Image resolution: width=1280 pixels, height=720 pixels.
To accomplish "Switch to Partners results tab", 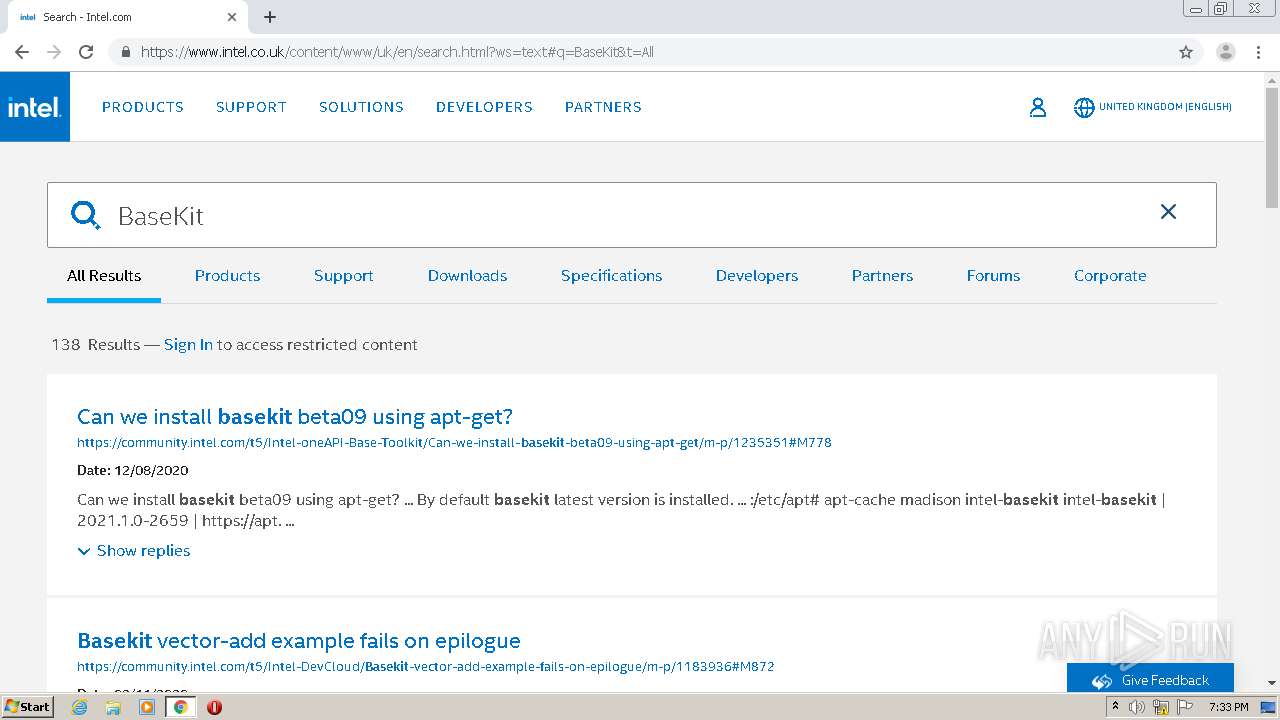I will pyautogui.click(x=882, y=276).
